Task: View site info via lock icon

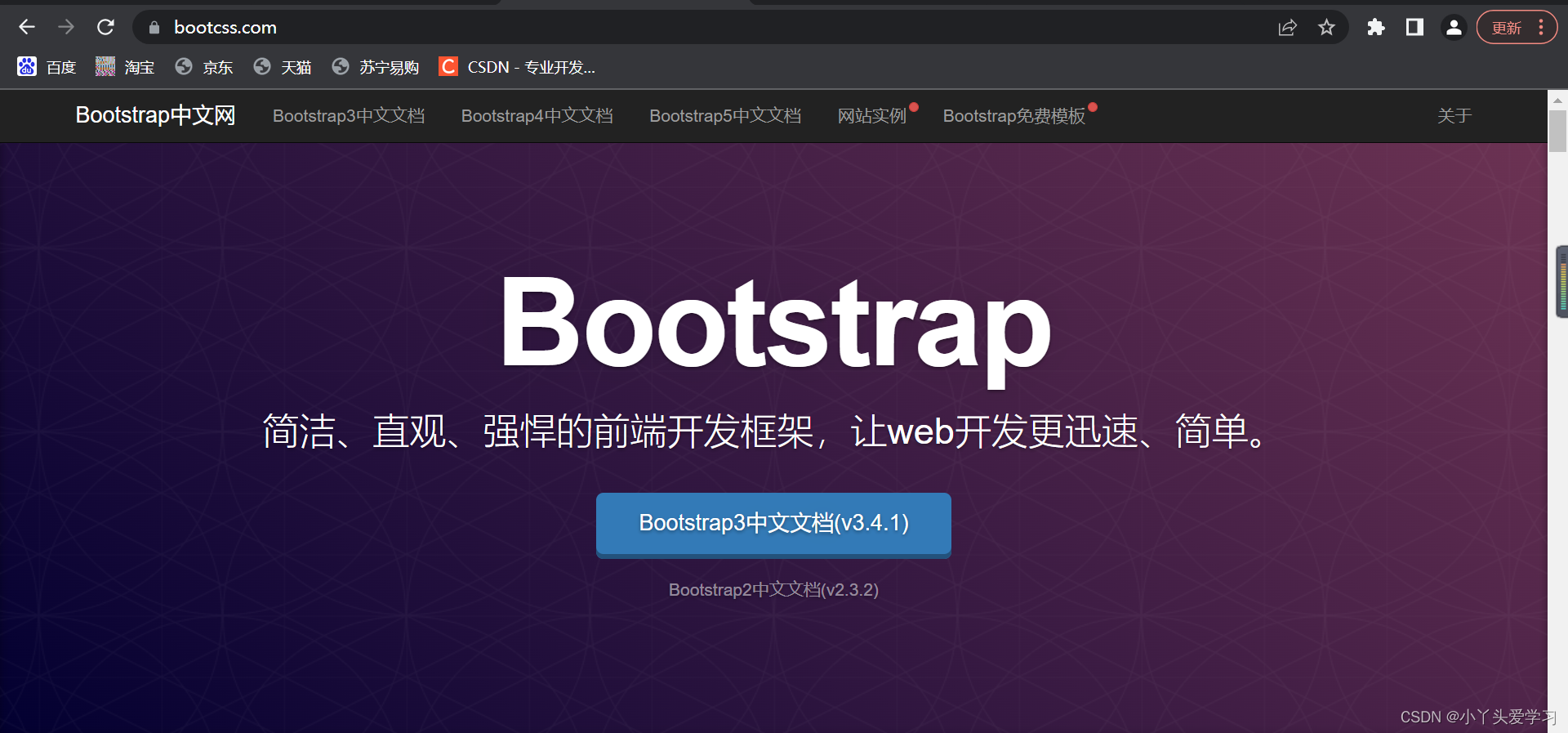Action: pyautogui.click(x=154, y=28)
